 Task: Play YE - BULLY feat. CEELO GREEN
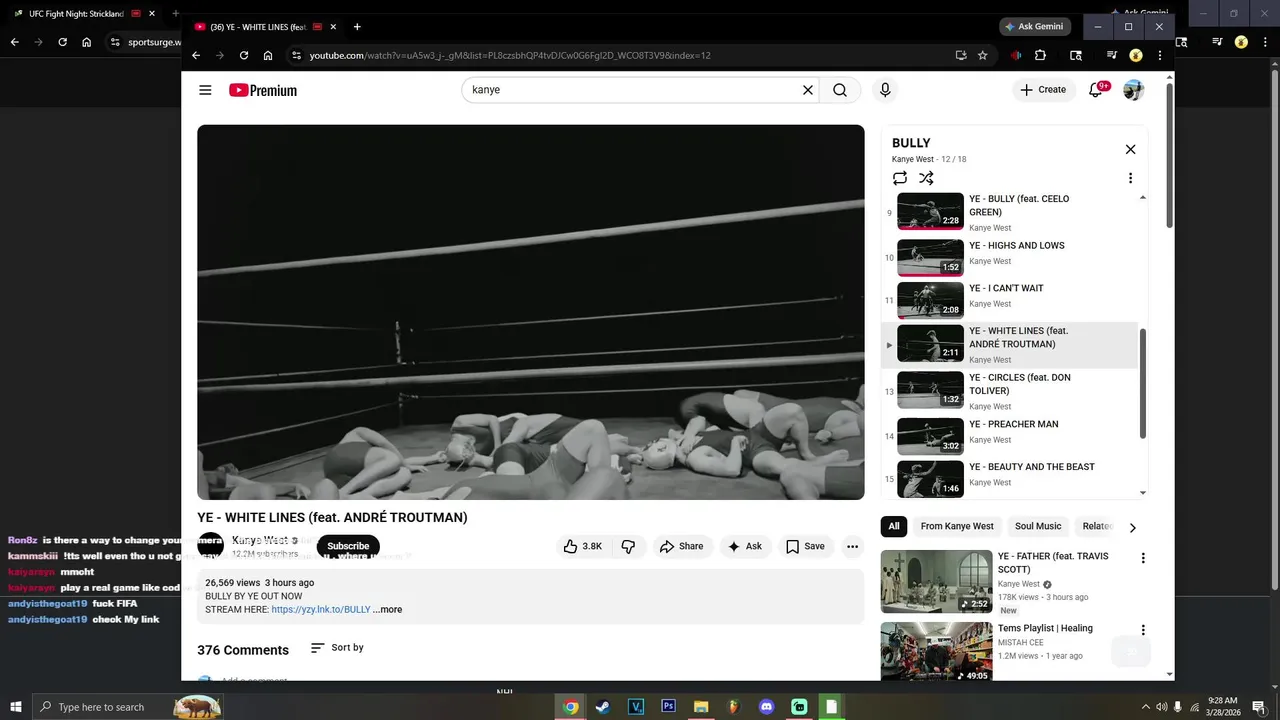click(x=1010, y=212)
